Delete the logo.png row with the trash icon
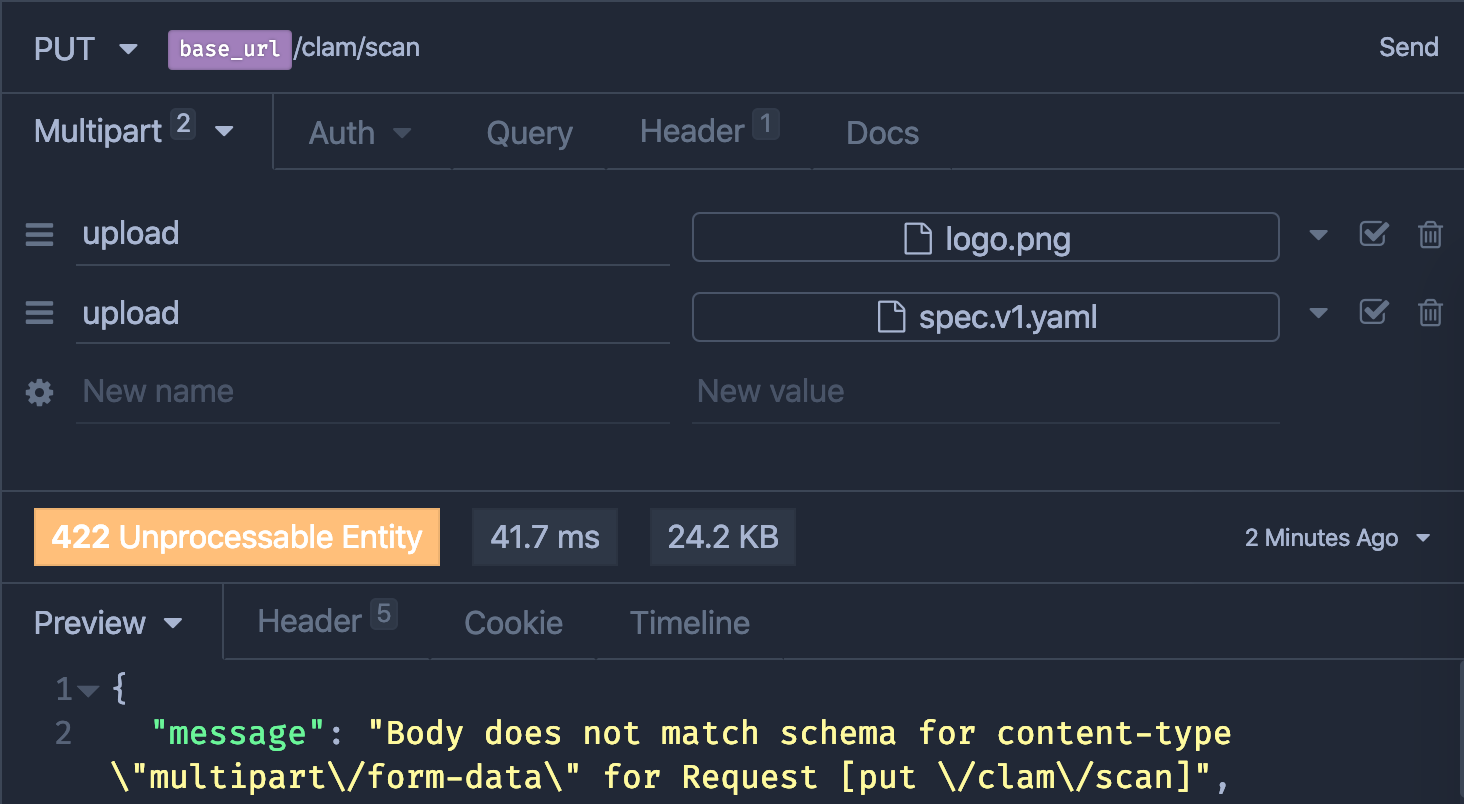The height and width of the screenshot is (804, 1464). point(1430,235)
